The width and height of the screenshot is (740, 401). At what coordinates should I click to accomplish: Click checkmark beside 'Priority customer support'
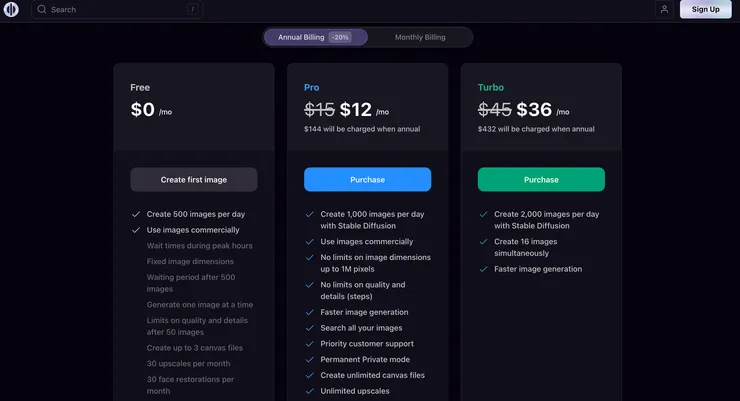[310, 344]
